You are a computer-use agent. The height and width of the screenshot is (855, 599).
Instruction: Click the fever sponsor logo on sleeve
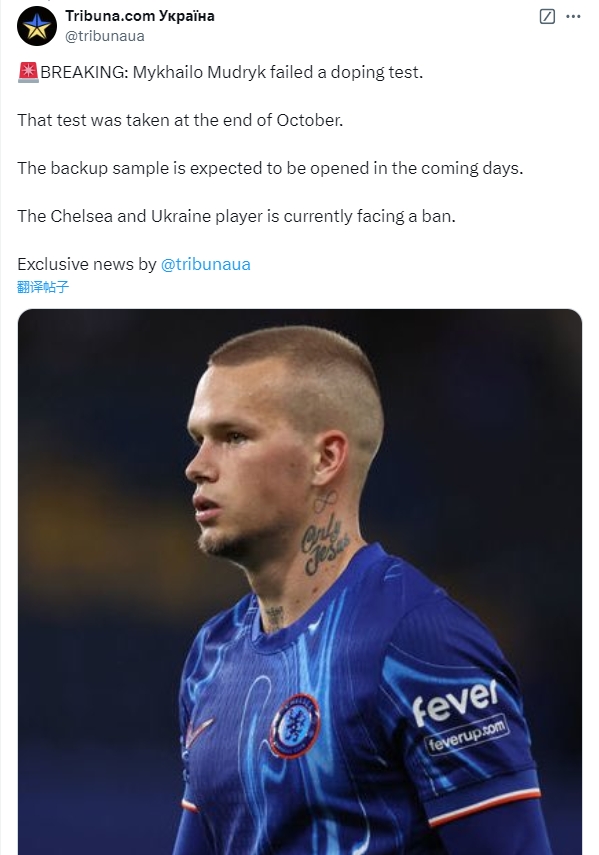pos(455,703)
